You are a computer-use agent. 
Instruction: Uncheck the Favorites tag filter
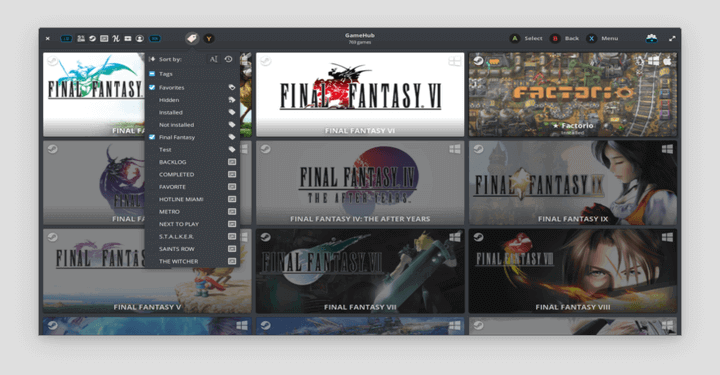pos(152,87)
